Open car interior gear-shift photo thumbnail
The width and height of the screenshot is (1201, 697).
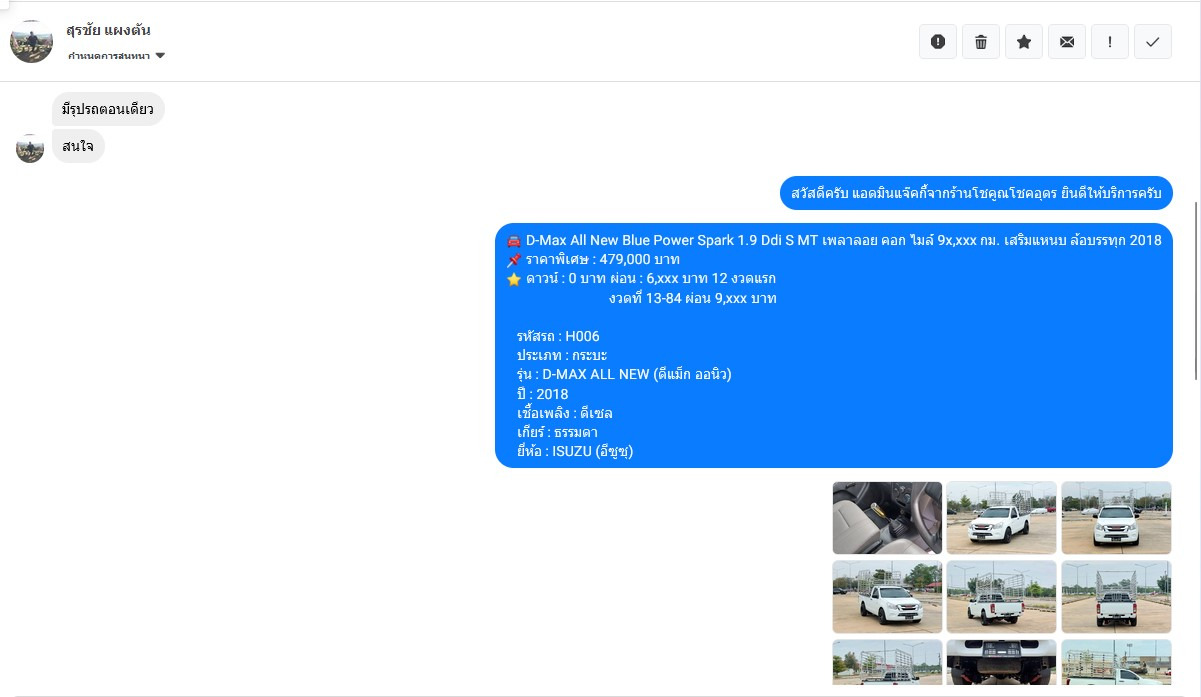(x=887, y=518)
